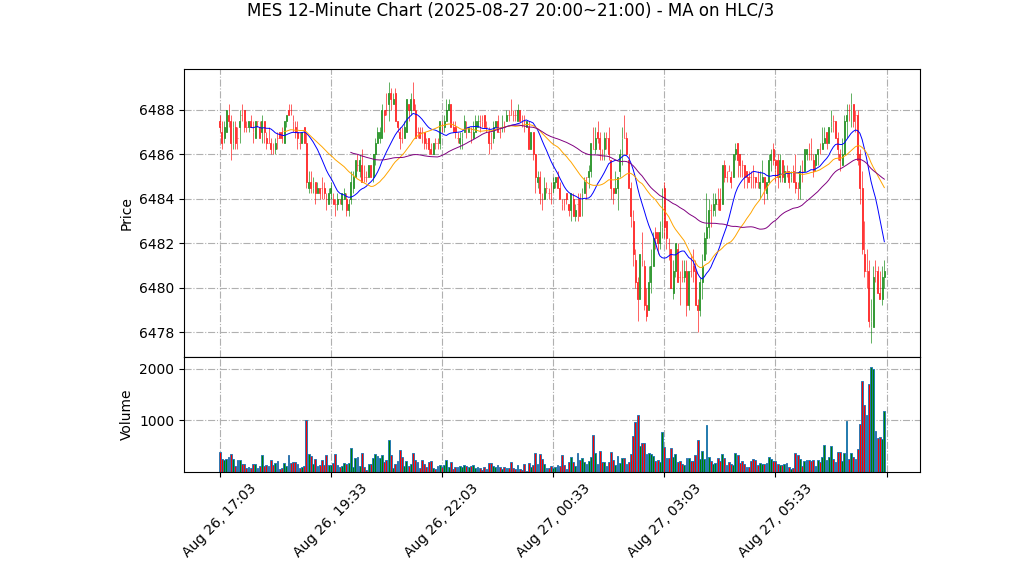Click the 6488 price tick label

coord(156,110)
